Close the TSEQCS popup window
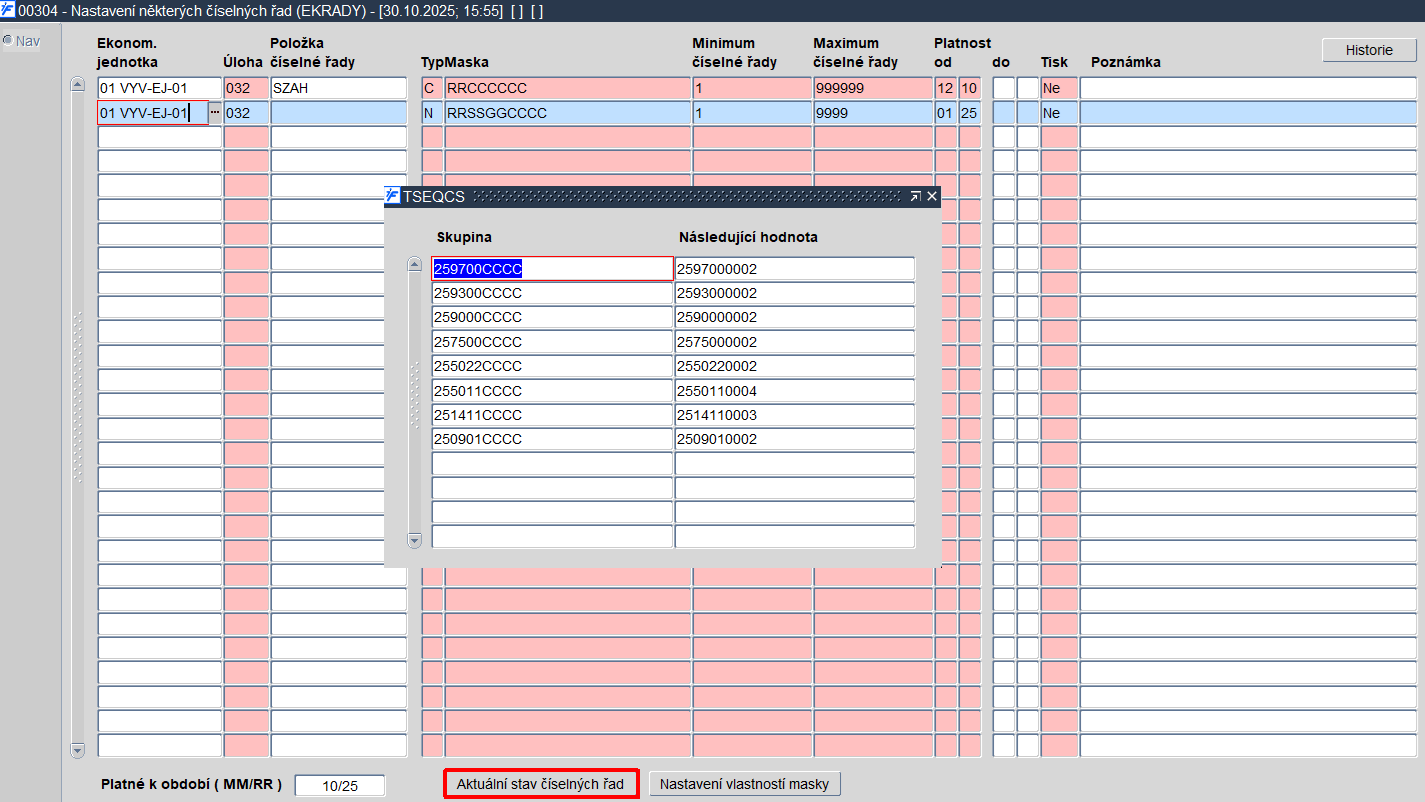 932,197
